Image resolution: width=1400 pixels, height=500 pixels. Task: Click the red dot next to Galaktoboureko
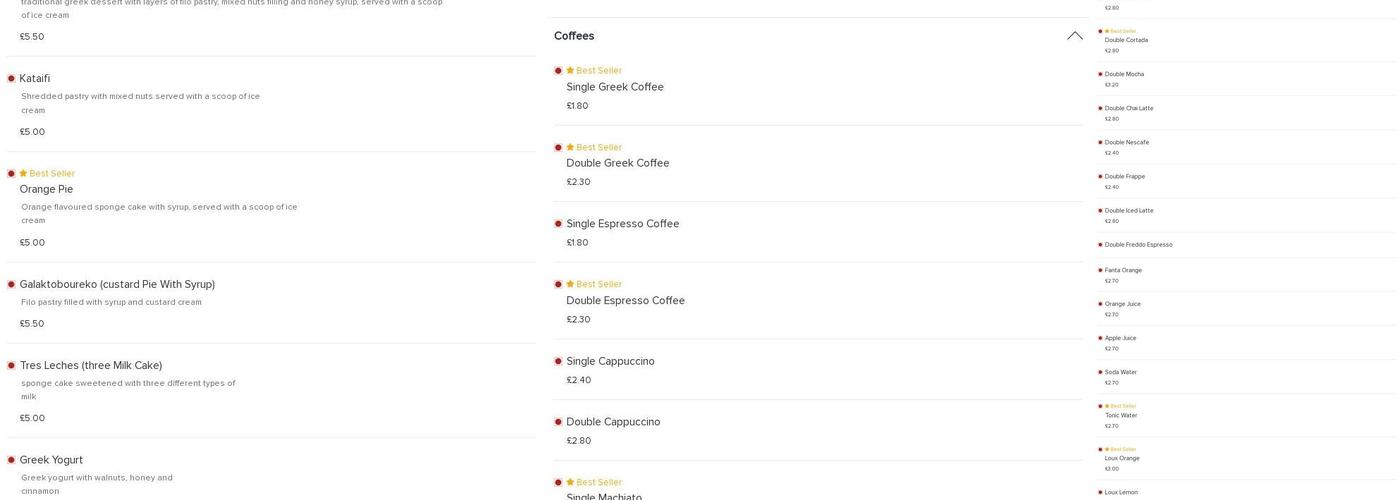pos(11,285)
